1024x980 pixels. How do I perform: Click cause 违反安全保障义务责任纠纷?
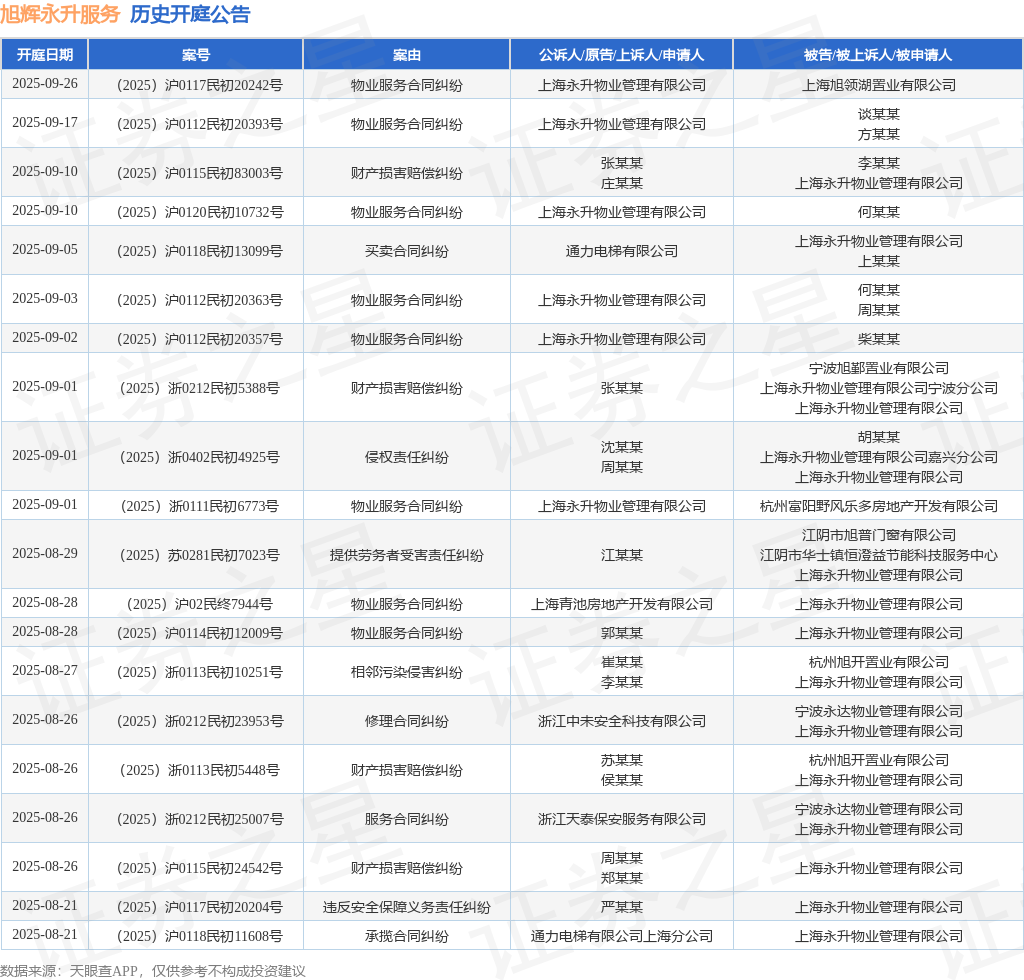(x=406, y=908)
